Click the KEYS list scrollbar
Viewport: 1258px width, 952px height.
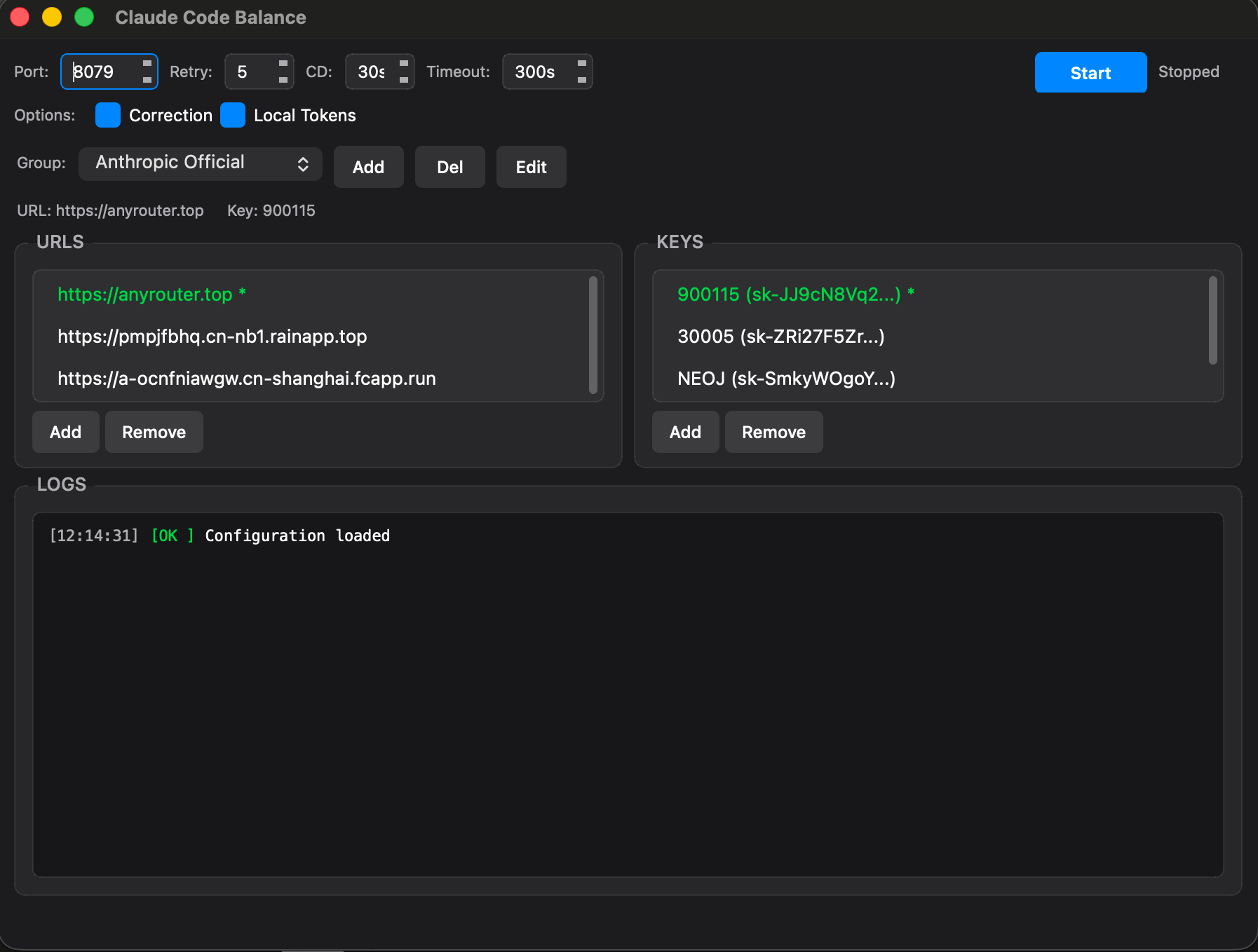point(1212,320)
